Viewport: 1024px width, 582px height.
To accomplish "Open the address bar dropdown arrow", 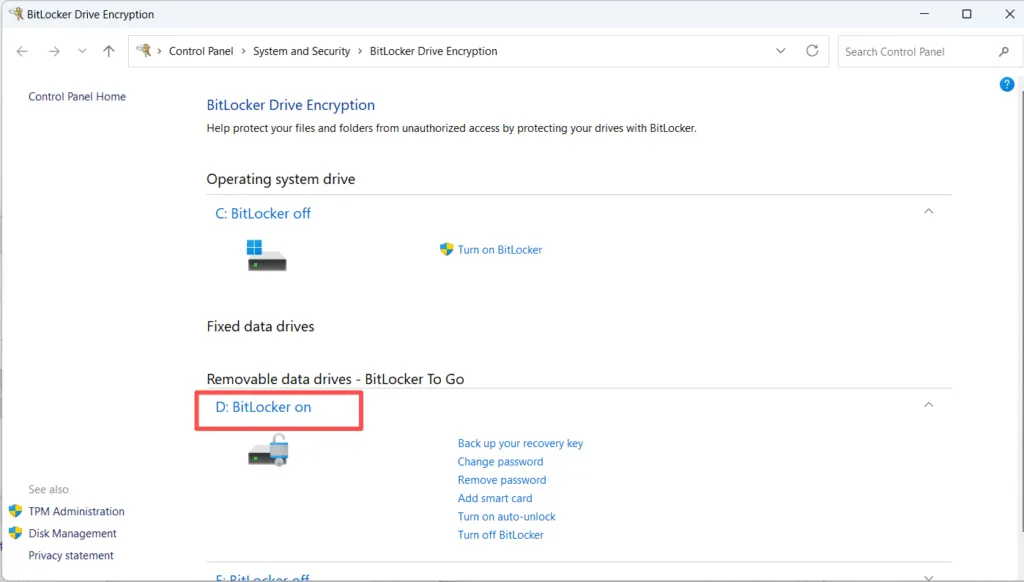I will (780, 50).
